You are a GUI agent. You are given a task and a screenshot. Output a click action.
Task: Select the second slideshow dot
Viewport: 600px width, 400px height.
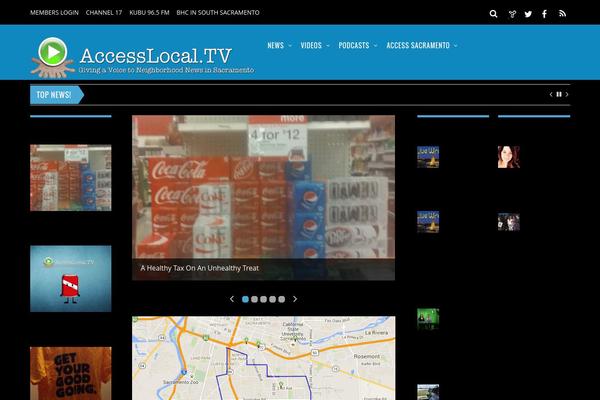(254, 299)
